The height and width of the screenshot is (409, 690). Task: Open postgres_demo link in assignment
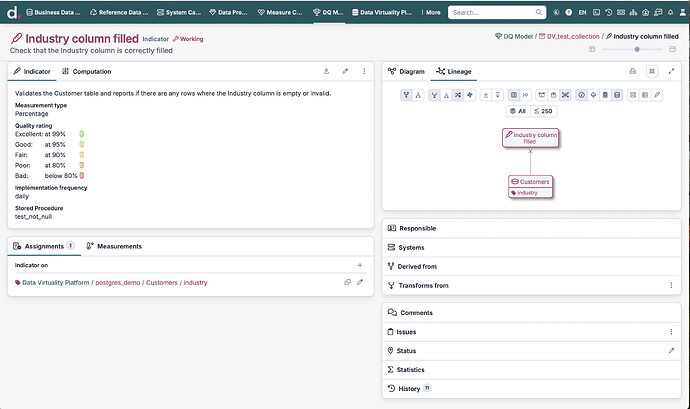pyautogui.click(x=117, y=283)
